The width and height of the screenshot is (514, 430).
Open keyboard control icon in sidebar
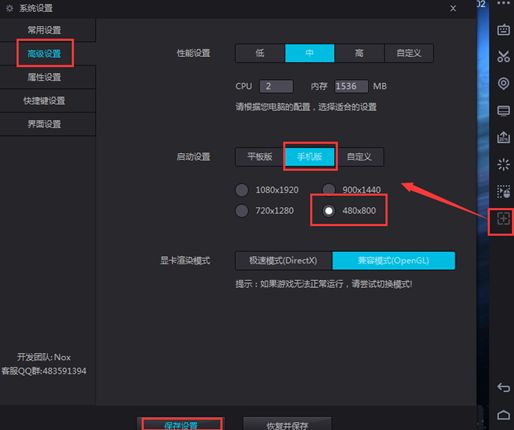click(503, 30)
